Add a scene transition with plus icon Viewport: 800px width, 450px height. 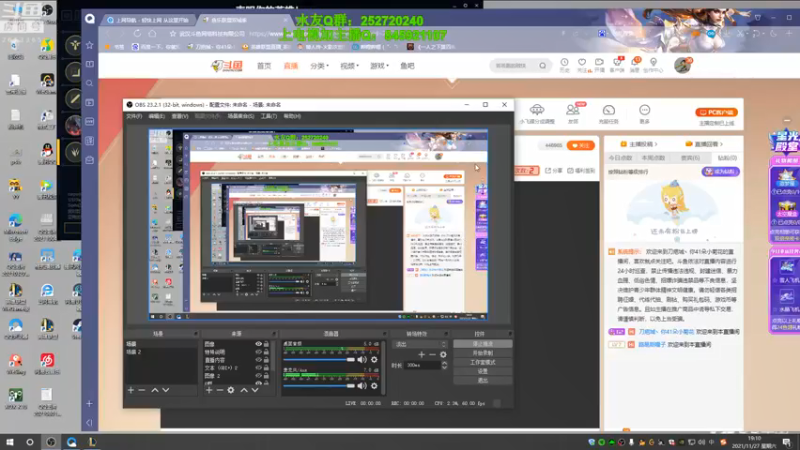click(421, 355)
